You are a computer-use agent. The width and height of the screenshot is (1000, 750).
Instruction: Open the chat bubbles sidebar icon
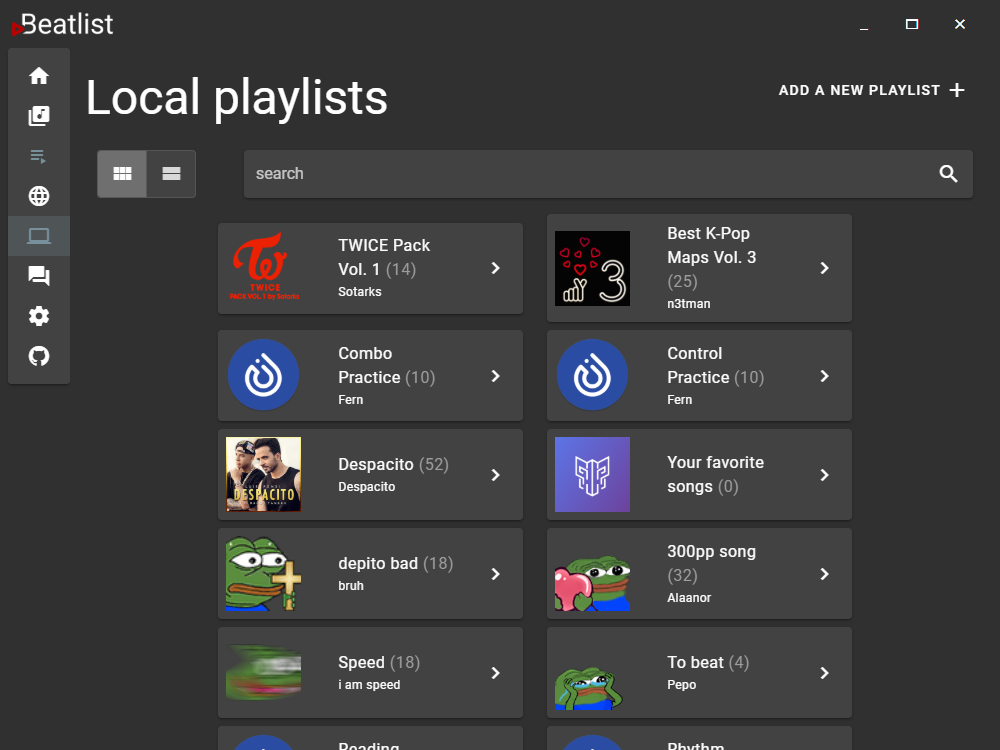39,276
